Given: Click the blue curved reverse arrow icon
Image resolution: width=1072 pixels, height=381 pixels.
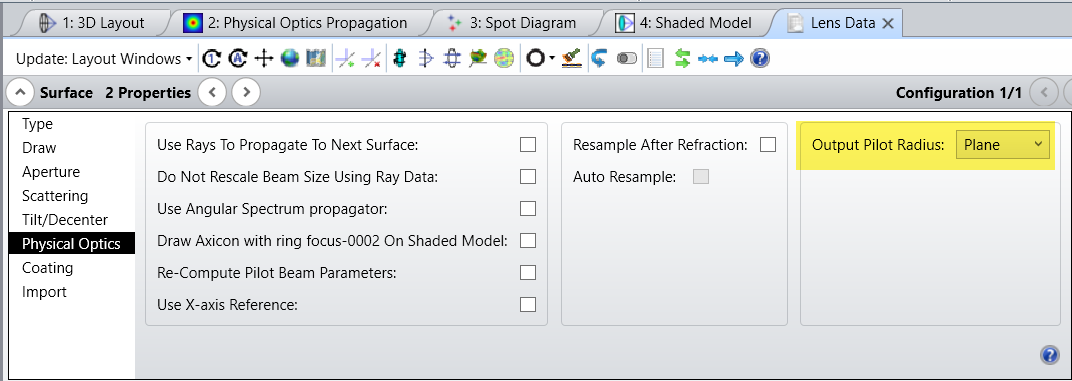Looking at the screenshot, I should tap(600, 59).
